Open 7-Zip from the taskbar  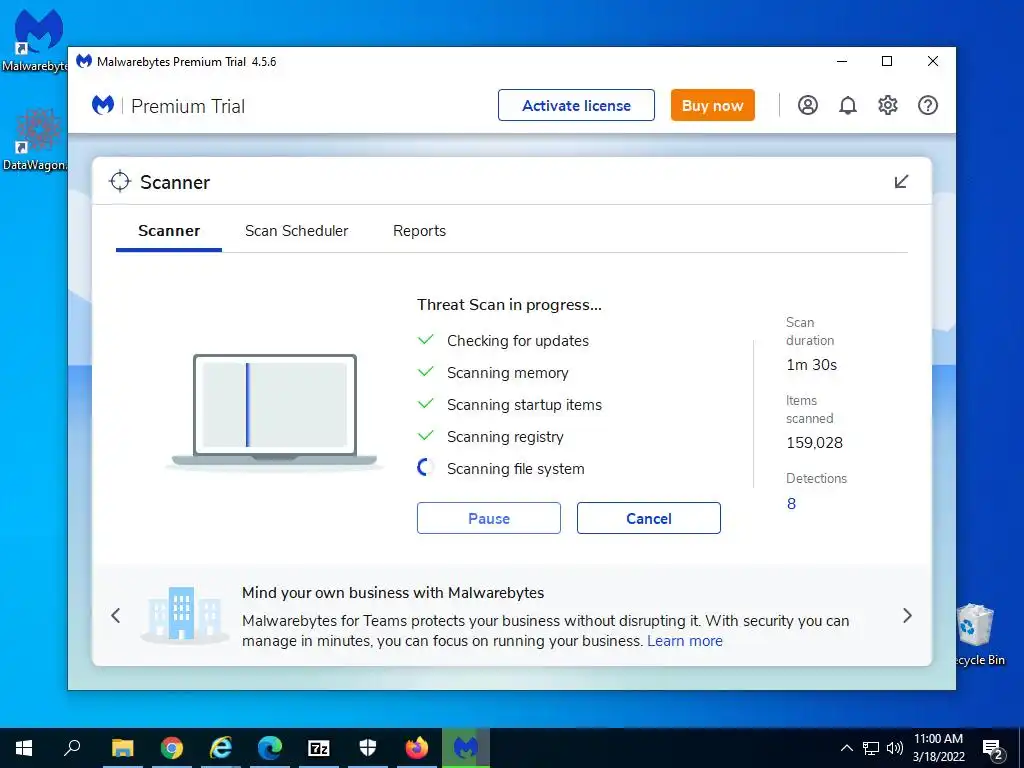pos(319,748)
